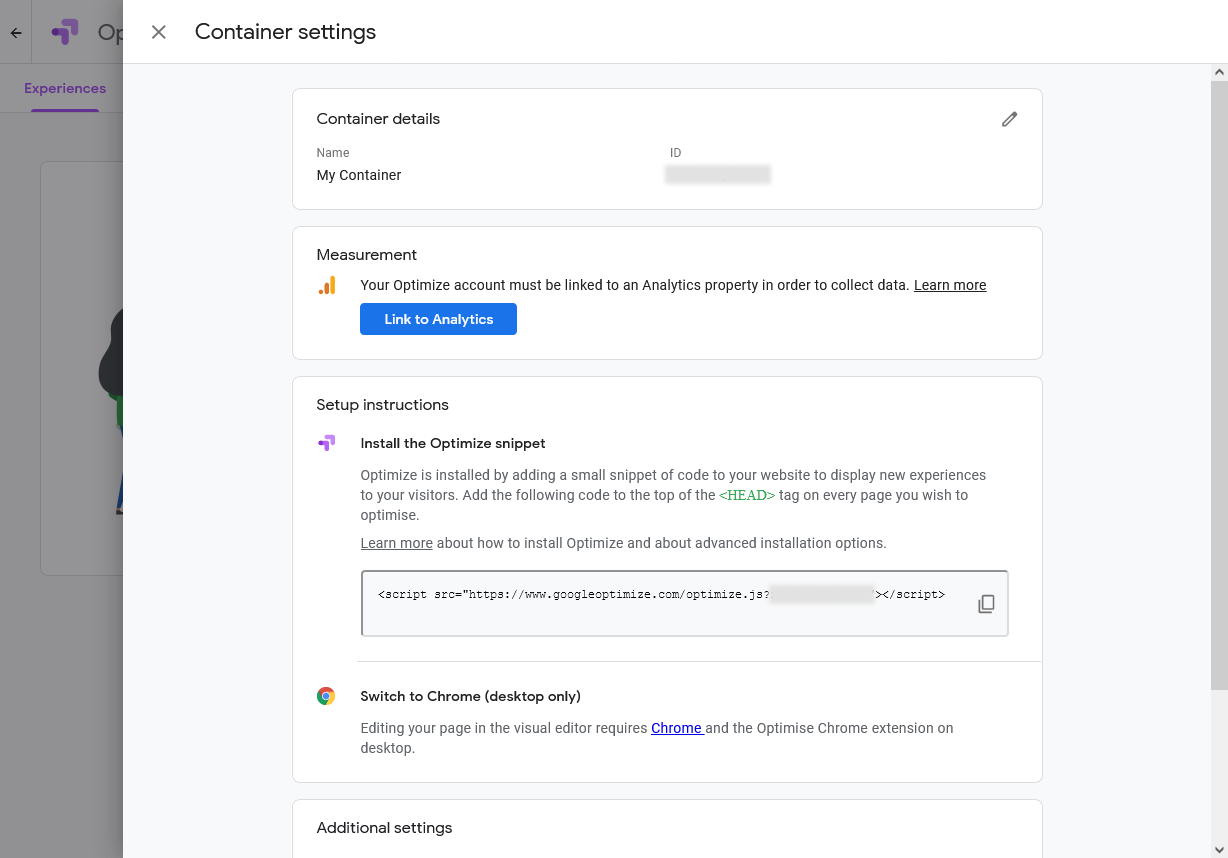The height and width of the screenshot is (858, 1228).
Task: Click the Install the Optimize snippet title
Action: click(453, 443)
